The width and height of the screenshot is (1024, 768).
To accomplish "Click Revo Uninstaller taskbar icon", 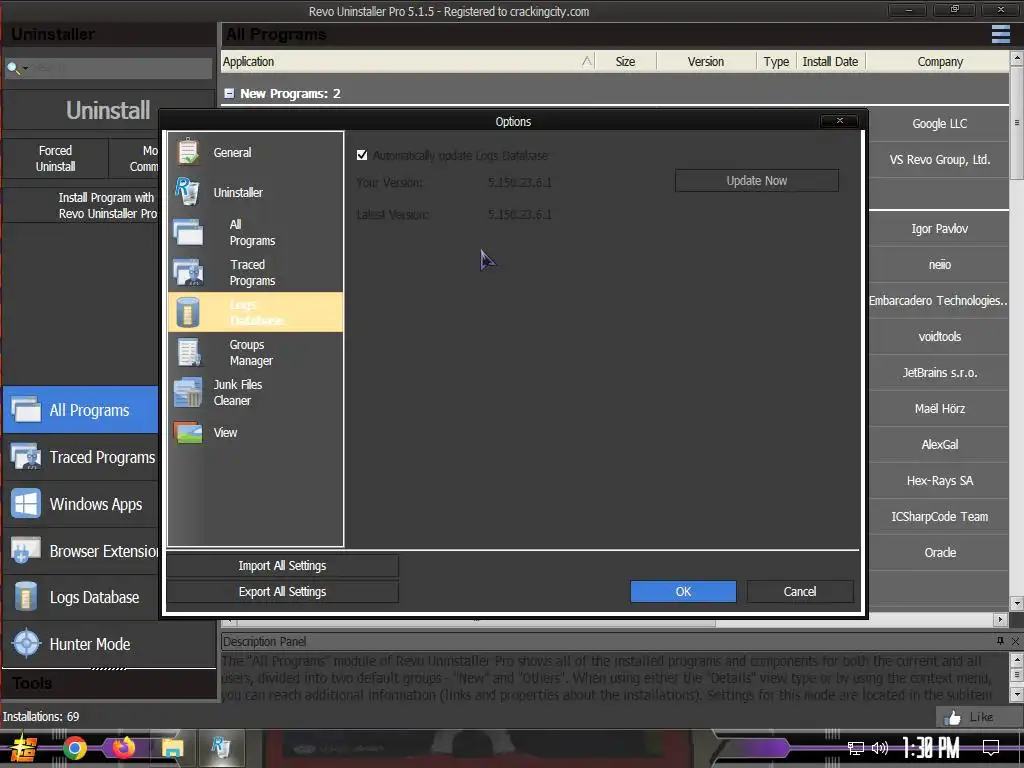I will point(221,747).
